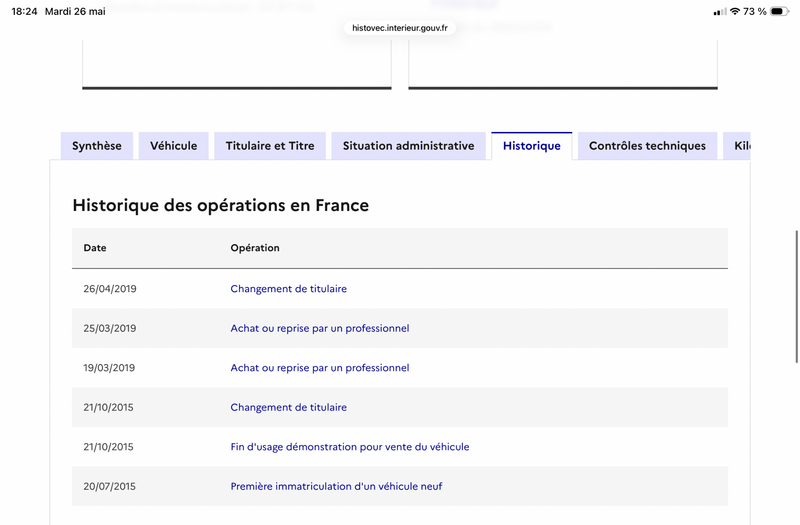Select the Situation administrative tab
Viewport: 800px width, 525px height.
click(x=409, y=146)
